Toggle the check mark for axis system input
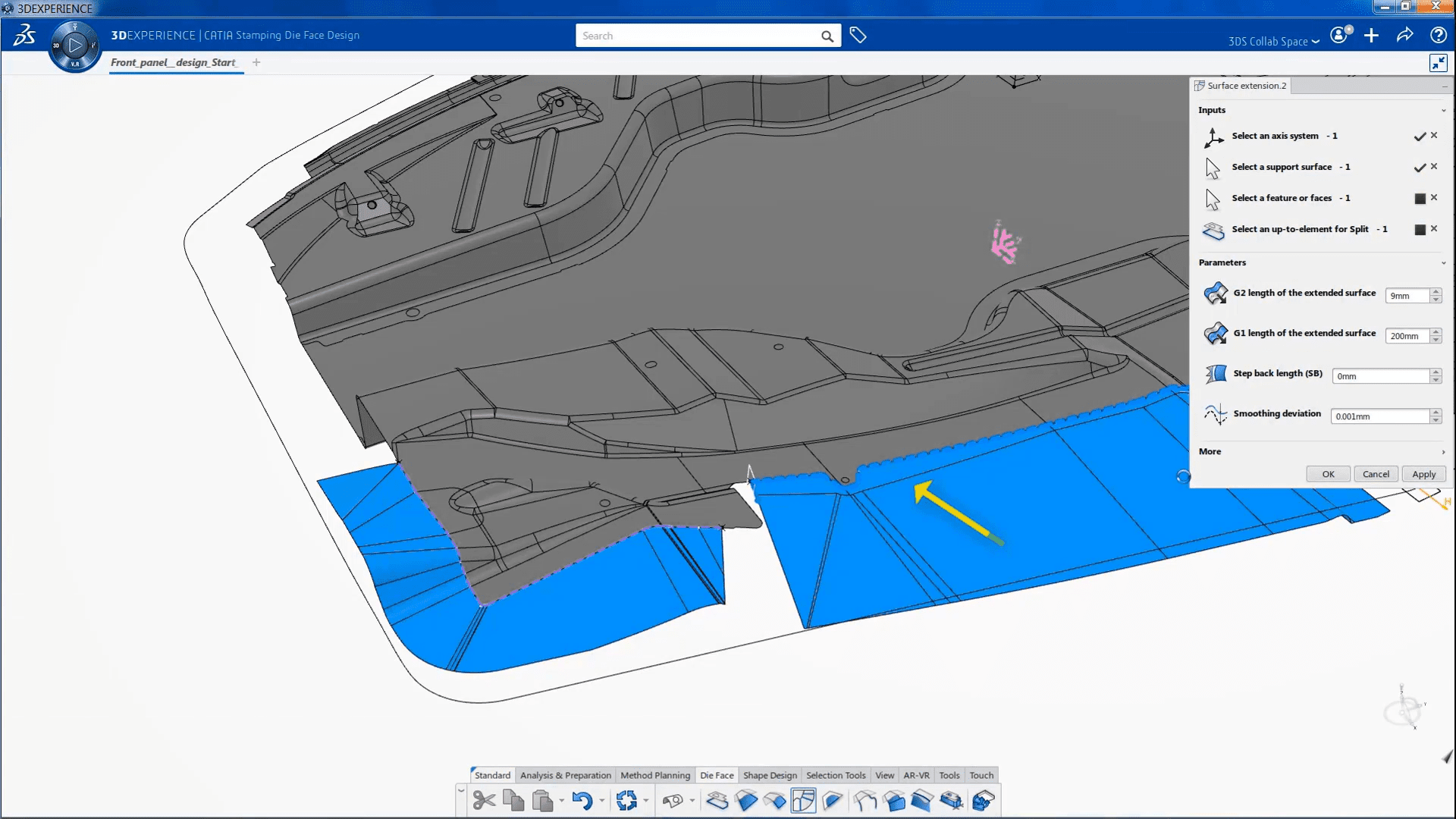 [1420, 136]
